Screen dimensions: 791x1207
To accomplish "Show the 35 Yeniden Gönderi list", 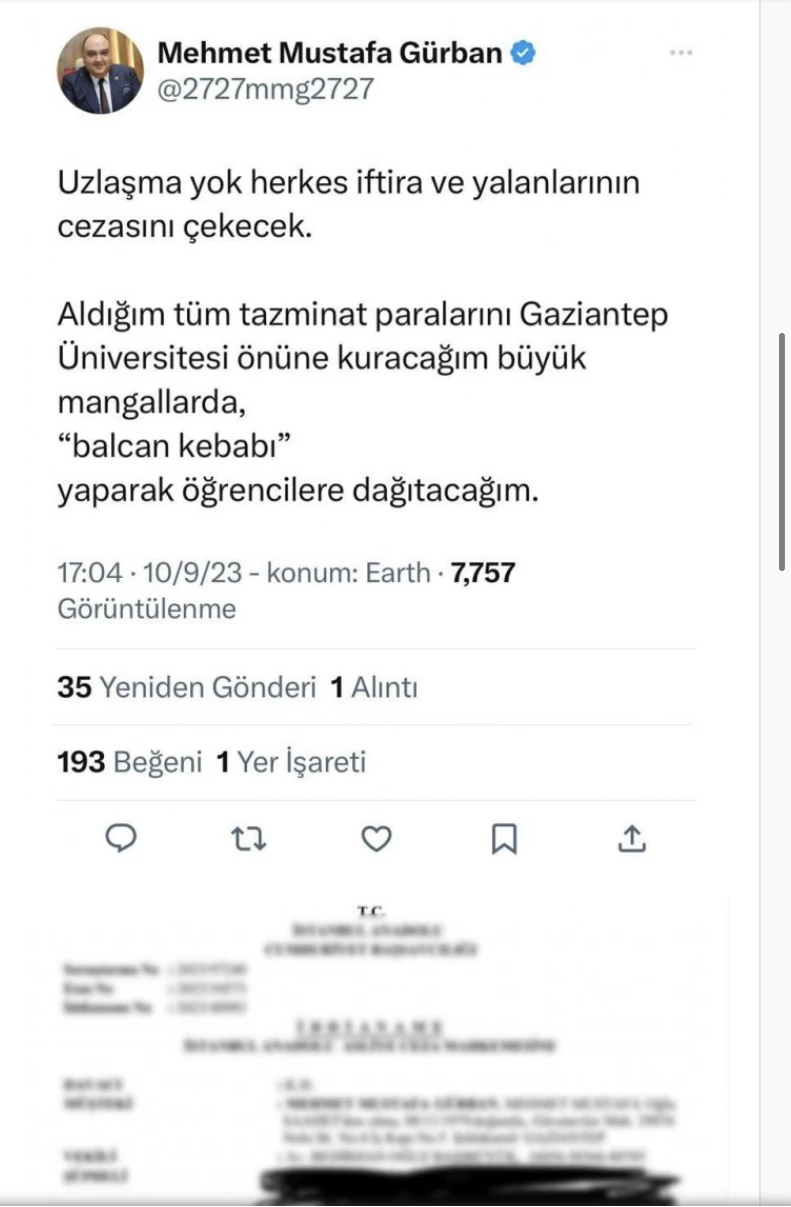I will pyautogui.click(x=187, y=688).
